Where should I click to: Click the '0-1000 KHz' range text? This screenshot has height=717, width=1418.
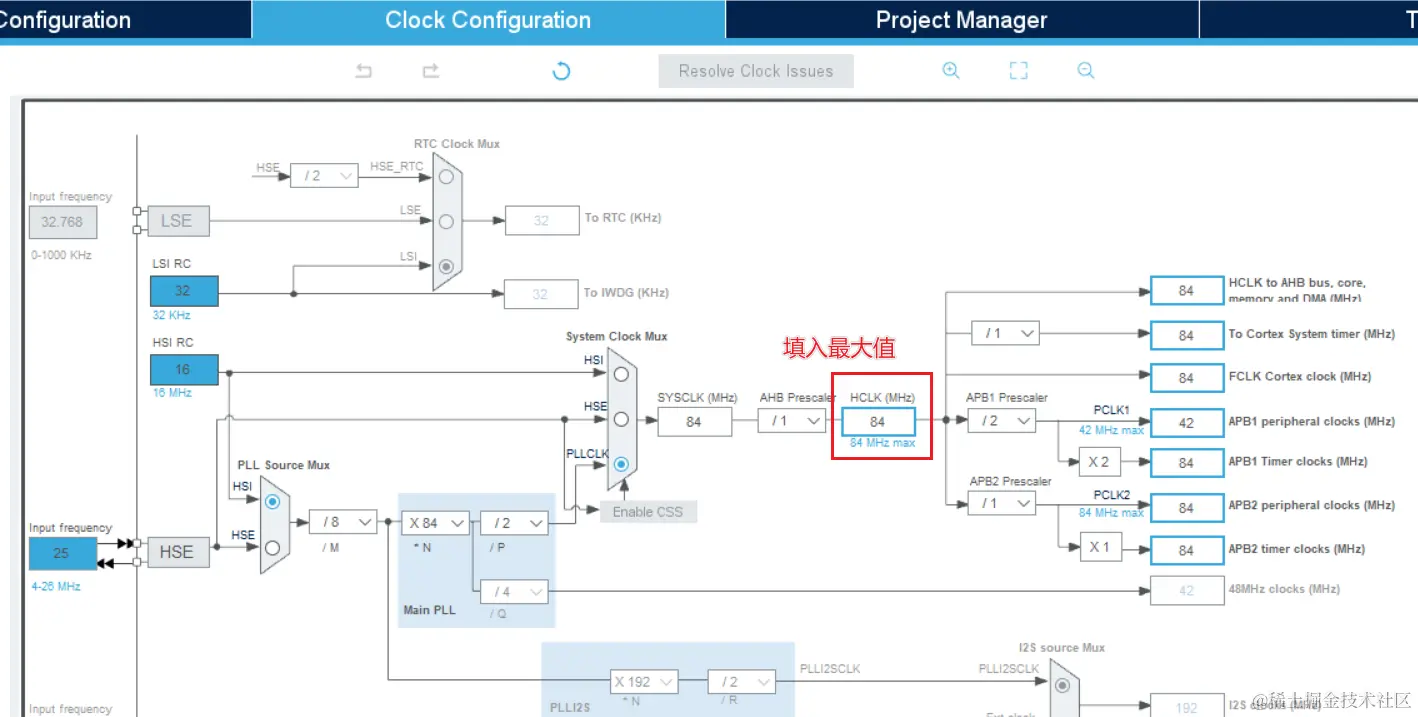[61, 255]
